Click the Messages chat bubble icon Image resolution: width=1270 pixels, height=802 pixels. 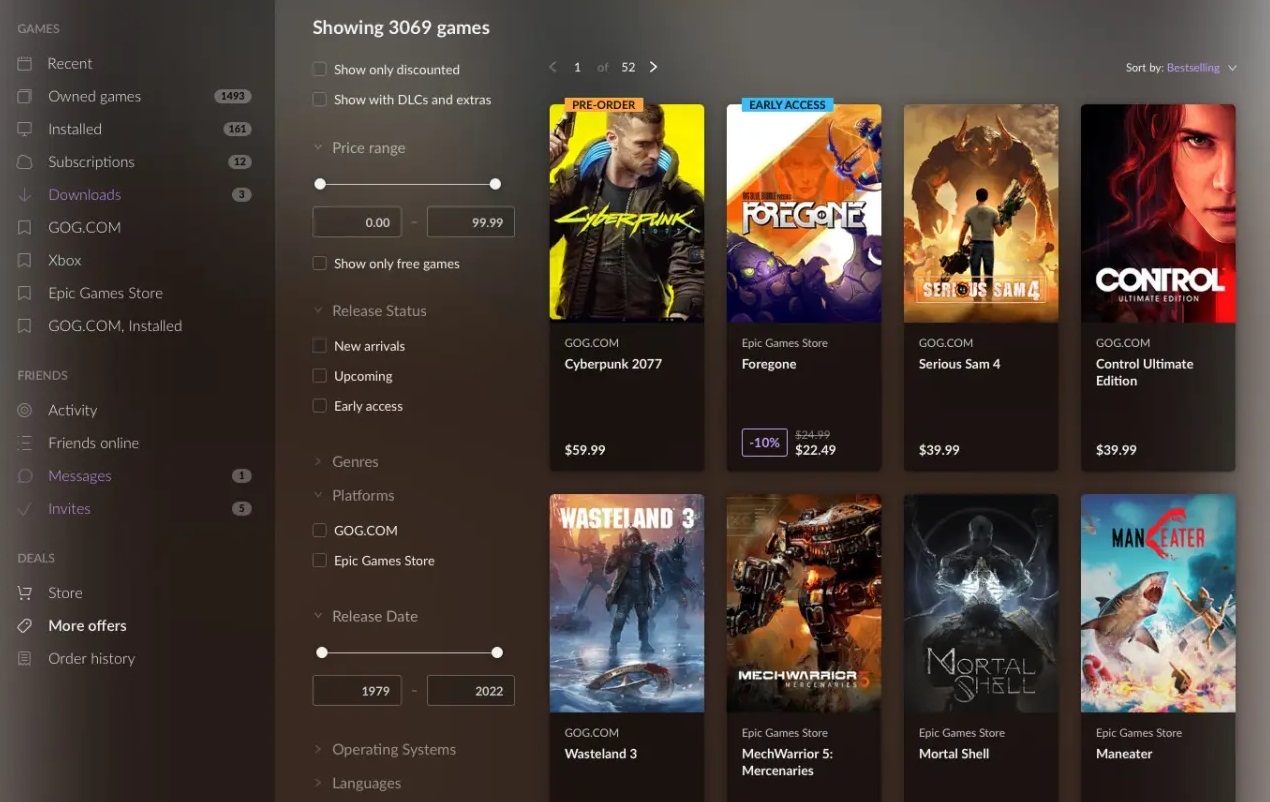point(25,476)
